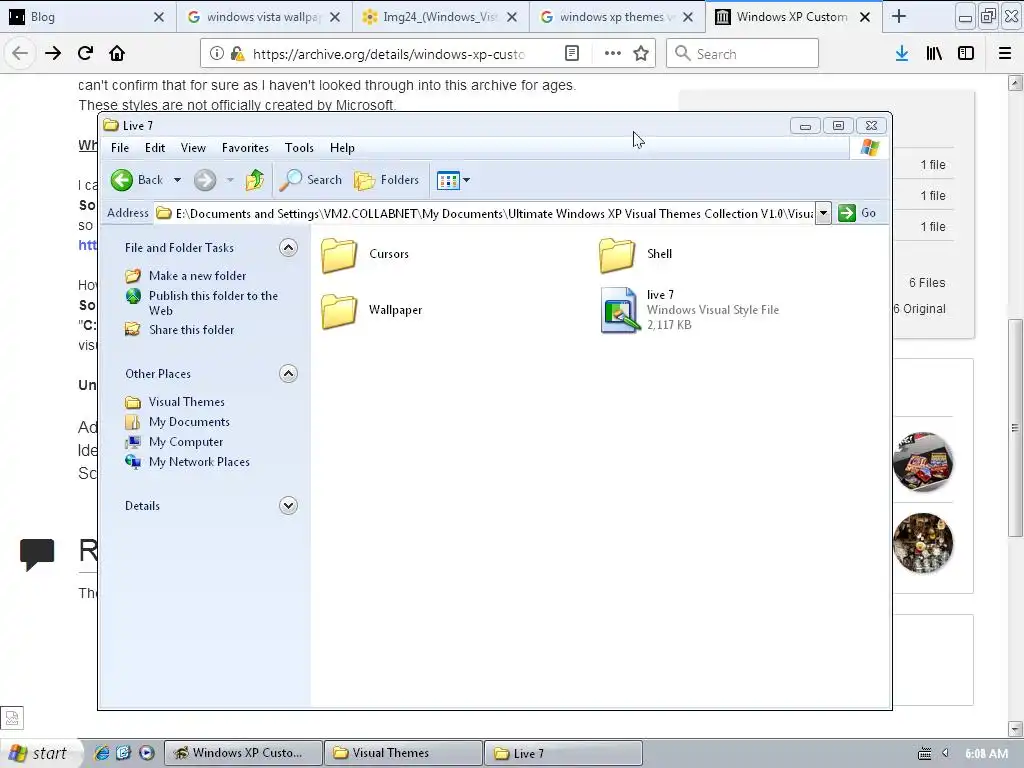Open the View menu
The height and width of the screenshot is (768, 1024).
193,148
